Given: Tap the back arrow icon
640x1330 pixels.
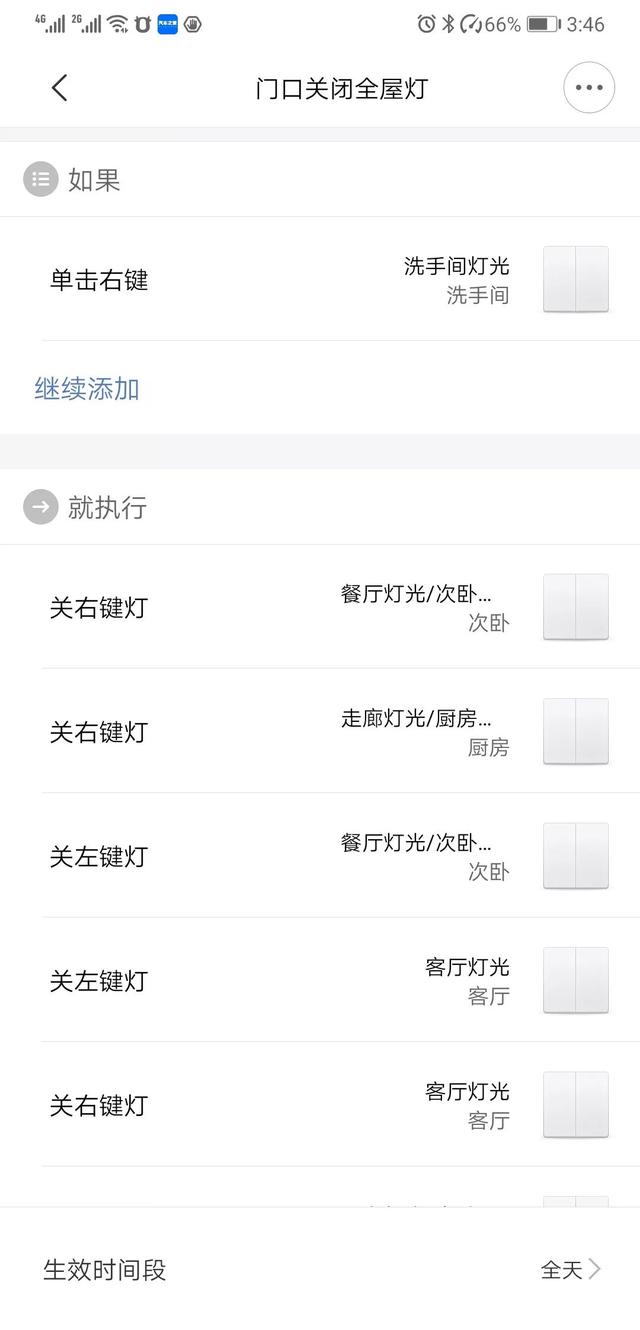Looking at the screenshot, I should pos(60,88).
